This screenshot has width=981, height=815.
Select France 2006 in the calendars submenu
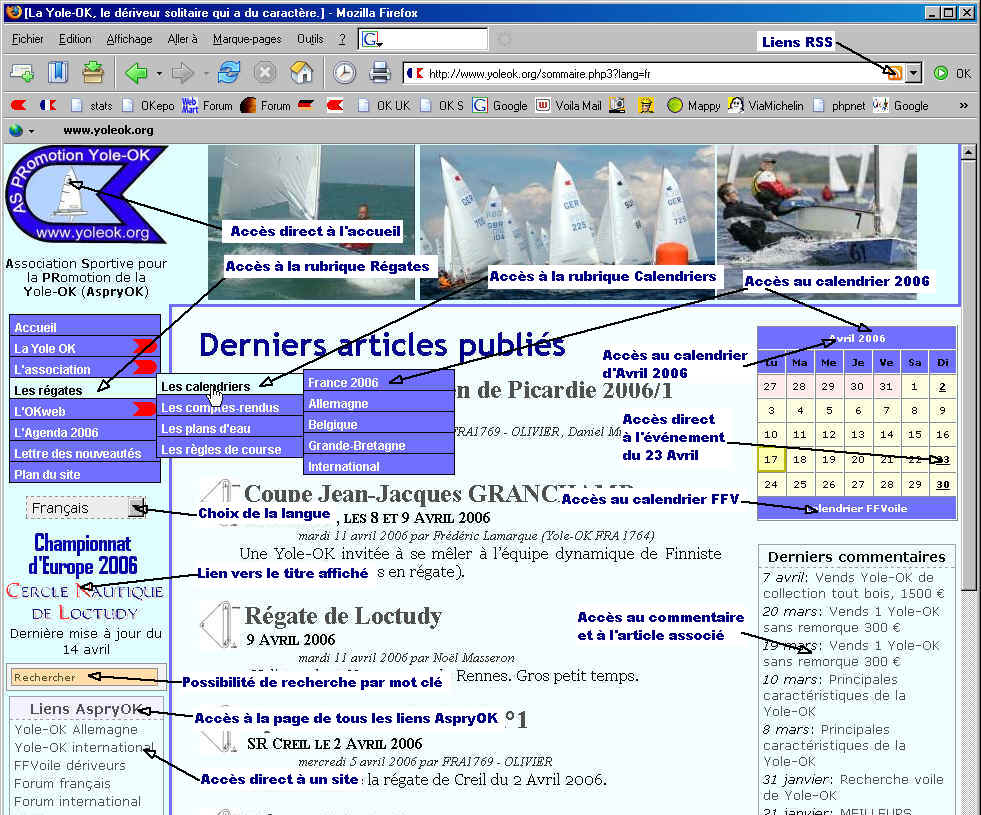343,383
